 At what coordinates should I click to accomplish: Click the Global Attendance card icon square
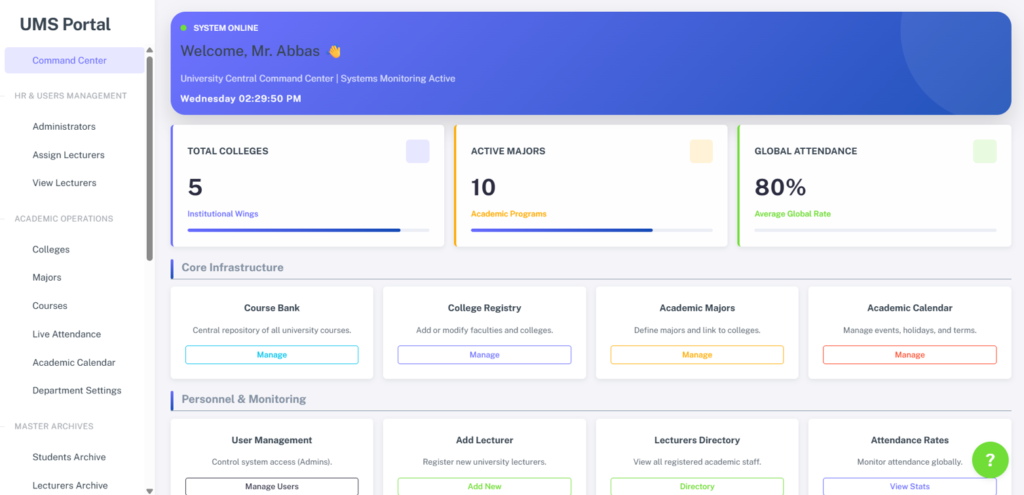984,151
